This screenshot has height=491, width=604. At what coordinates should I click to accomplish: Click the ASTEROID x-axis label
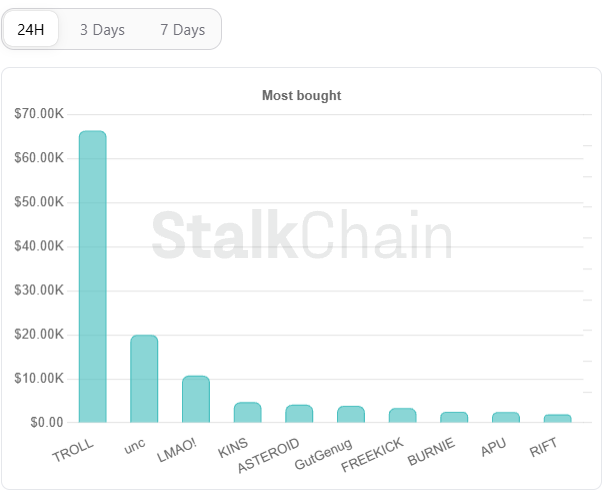pos(268,455)
